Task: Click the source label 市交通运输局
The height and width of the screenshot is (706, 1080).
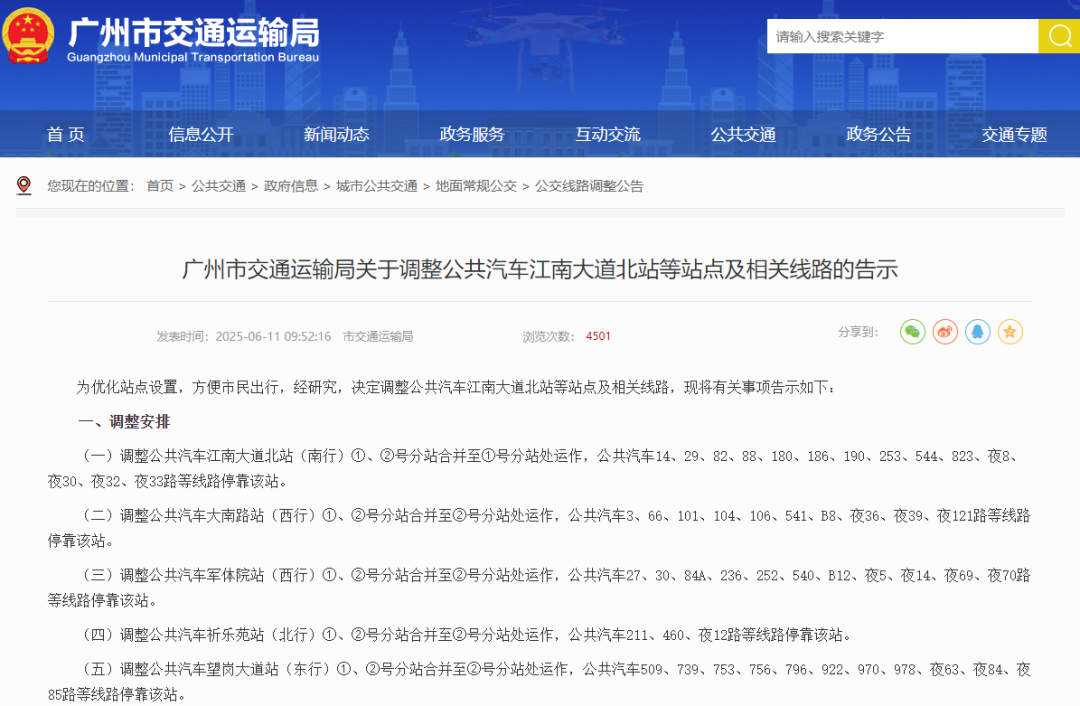Action: (378, 336)
